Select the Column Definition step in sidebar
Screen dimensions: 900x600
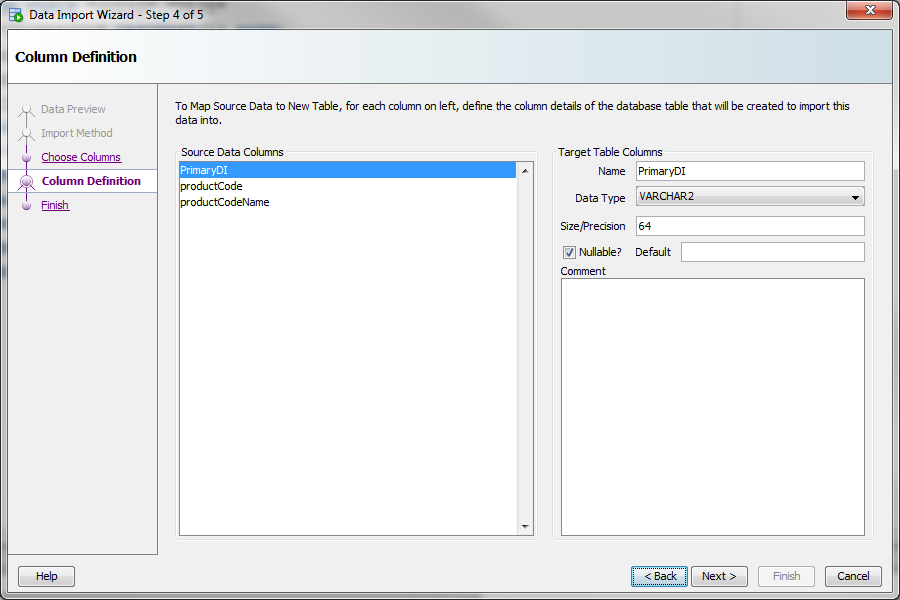pos(91,181)
